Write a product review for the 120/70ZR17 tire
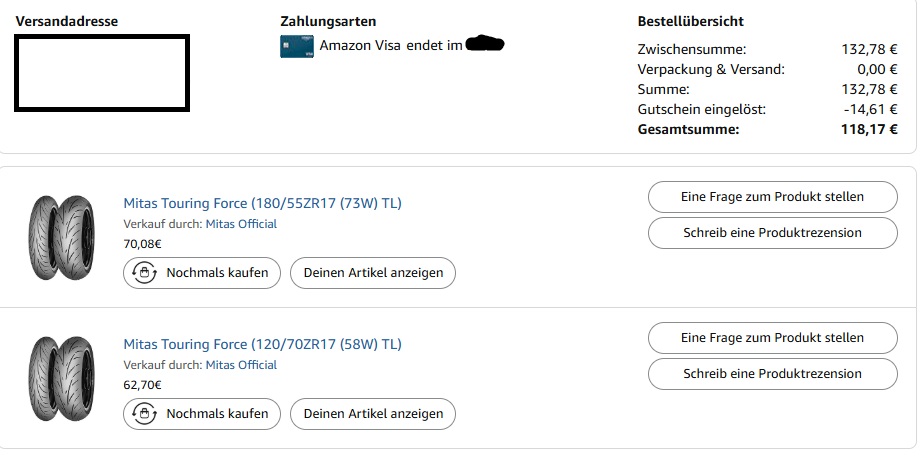The width and height of the screenshot is (924, 458). 772,374
